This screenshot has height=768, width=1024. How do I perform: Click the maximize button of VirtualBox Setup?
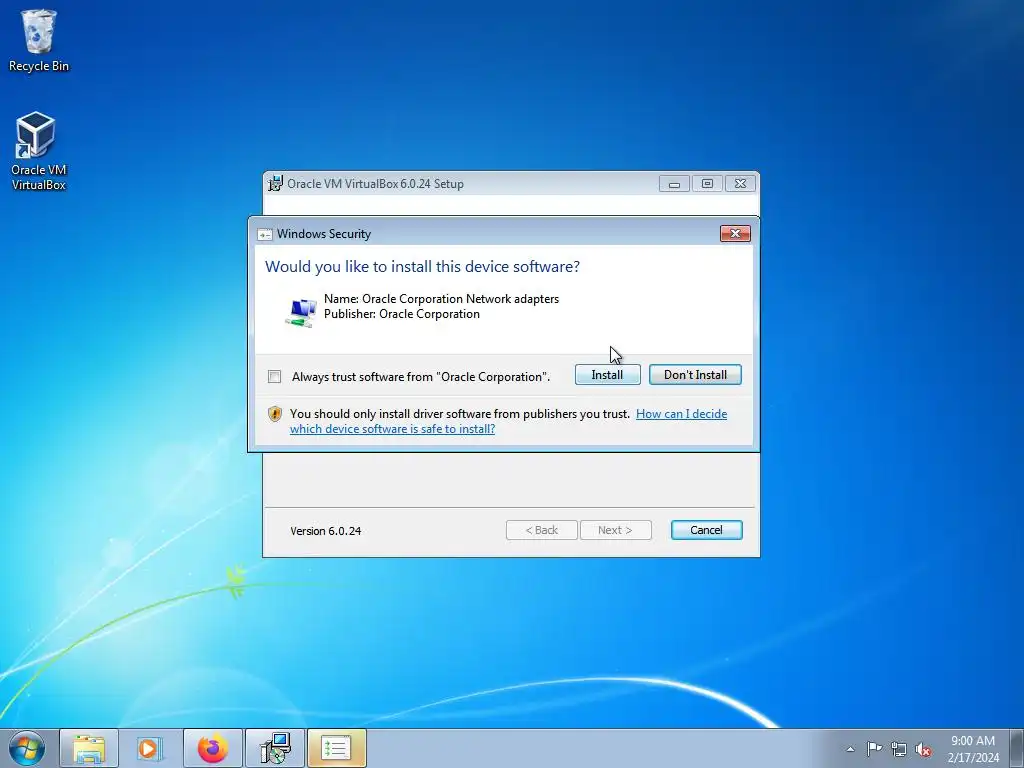(707, 184)
